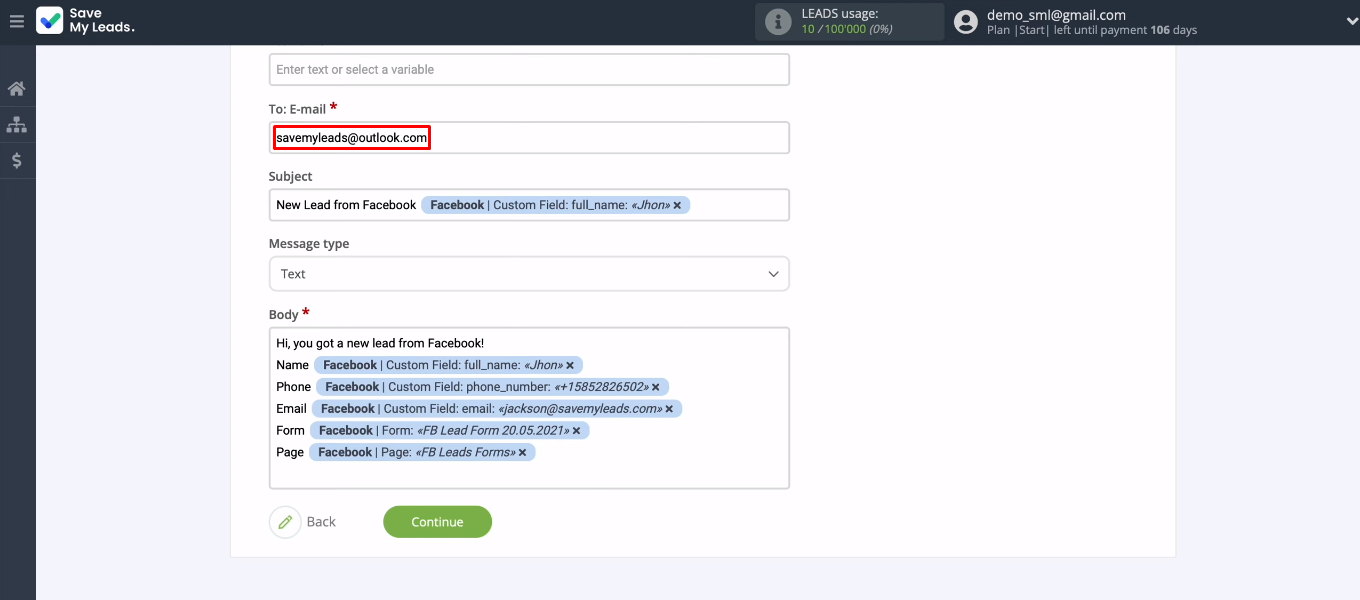Image resolution: width=1360 pixels, height=600 pixels.
Task: Select the FB Lead Form 20.05.2021 tag
Action: (x=449, y=431)
